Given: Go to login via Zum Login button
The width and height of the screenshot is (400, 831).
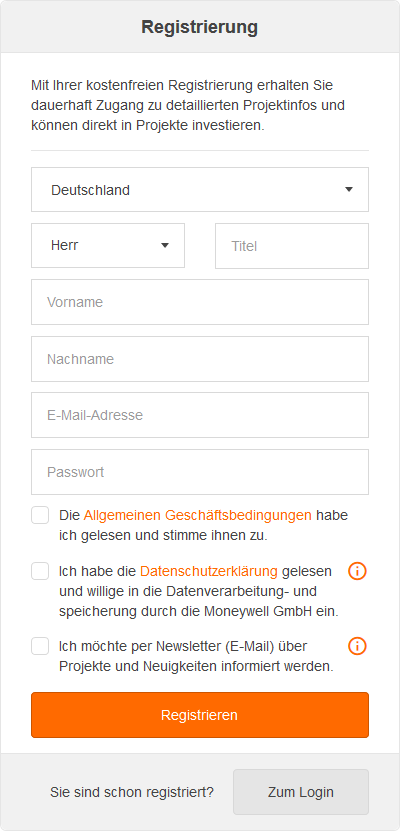Looking at the screenshot, I should coord(301,792).
